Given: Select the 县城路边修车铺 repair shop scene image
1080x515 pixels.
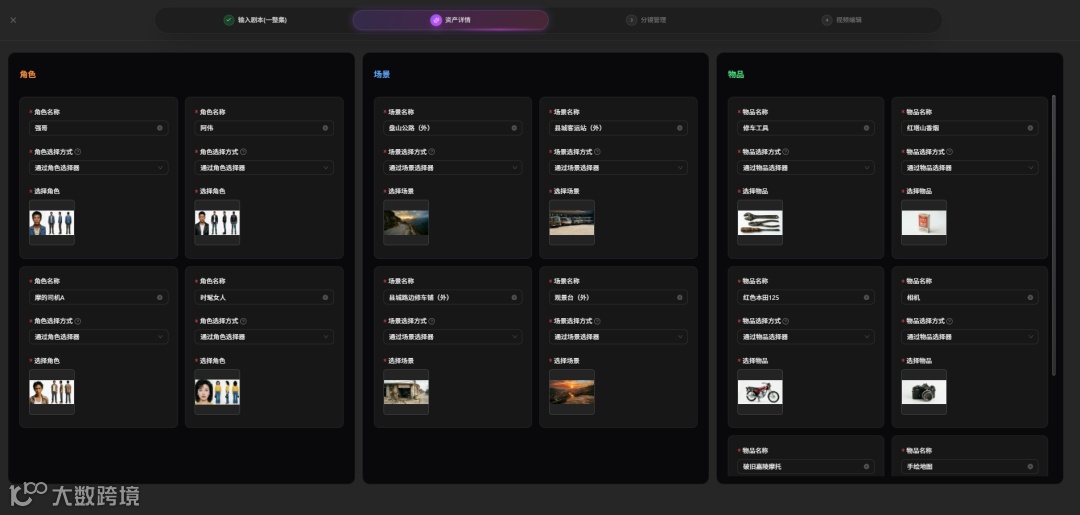Looking at the screenshot, I should pos(406,392).
